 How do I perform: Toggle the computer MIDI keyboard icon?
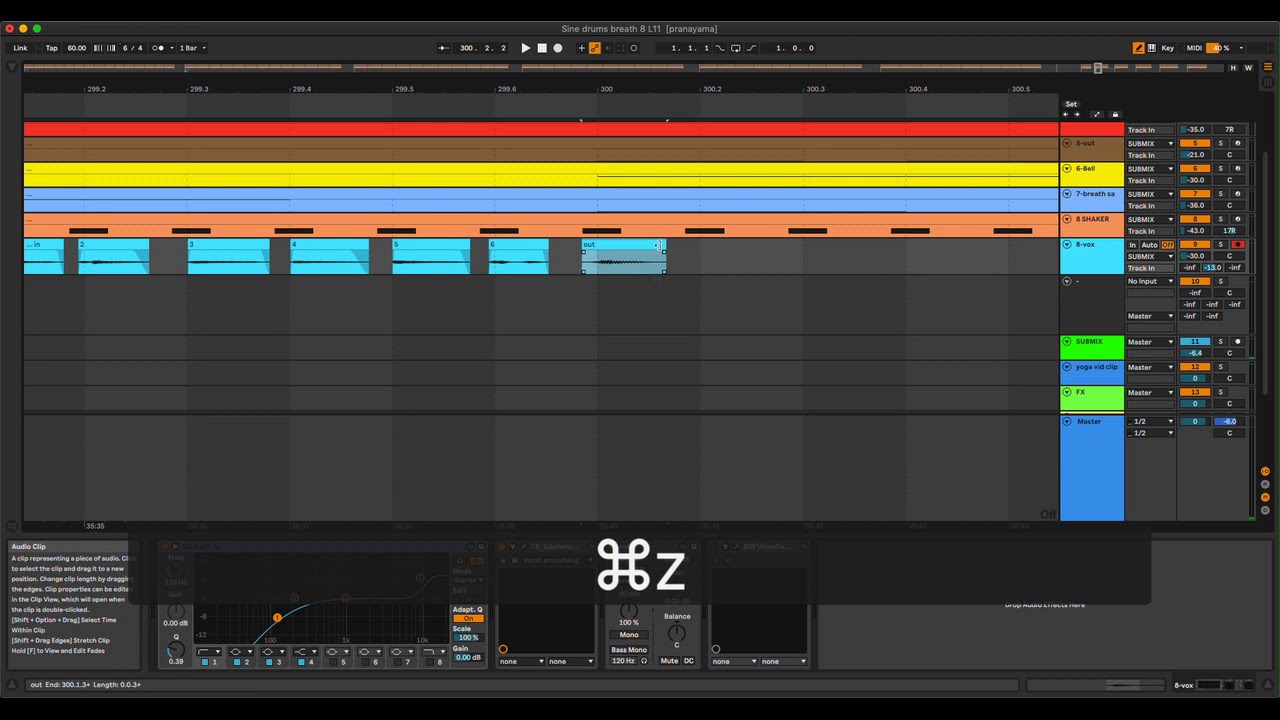[1152, 48]
